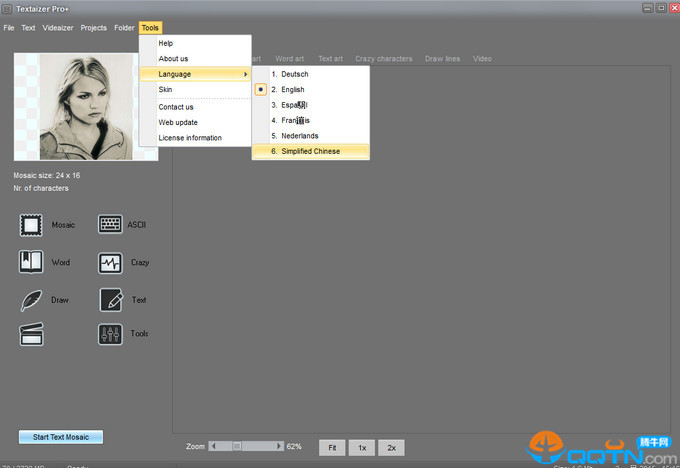The width and height of the screenshot is (680, 468).
Task: Choose the Draw feather icon
Action: (x=31, y=300)
